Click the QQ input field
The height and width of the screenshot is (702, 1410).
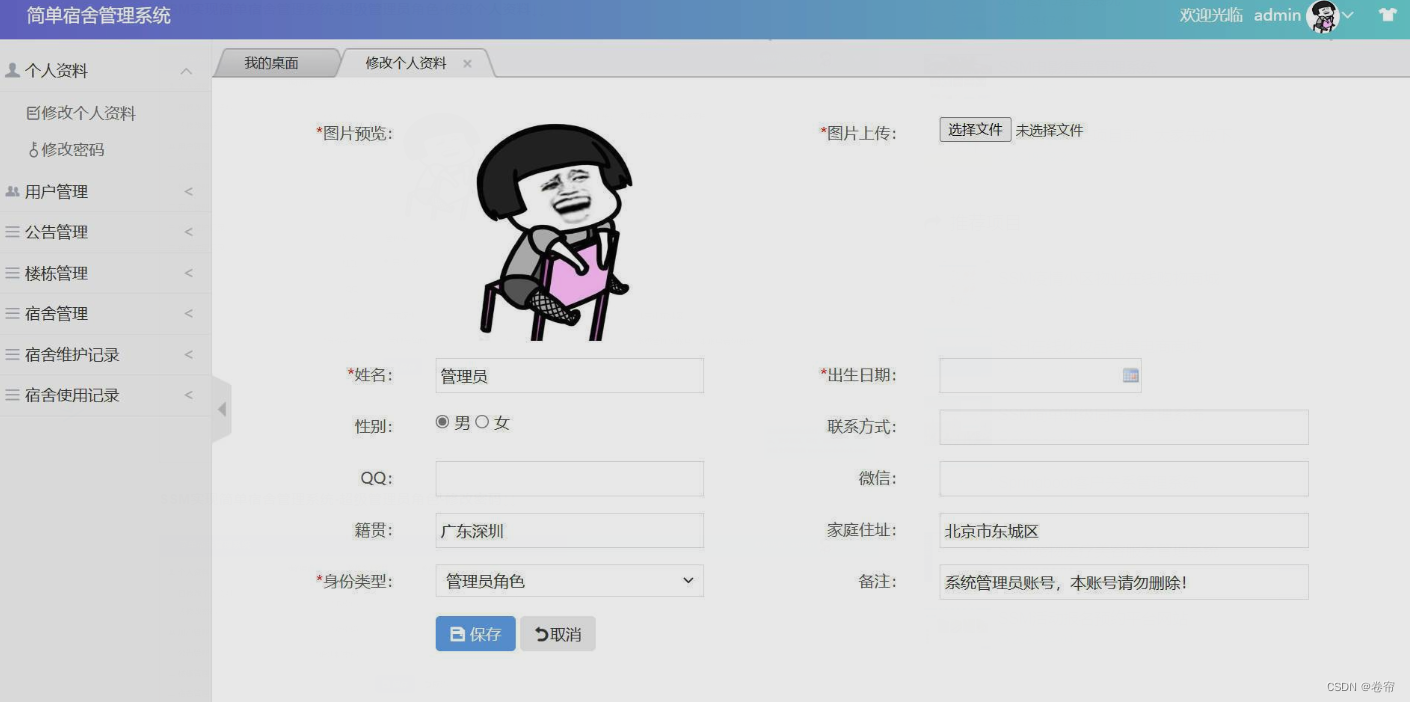pyautogui.click(x=569, y=479)
